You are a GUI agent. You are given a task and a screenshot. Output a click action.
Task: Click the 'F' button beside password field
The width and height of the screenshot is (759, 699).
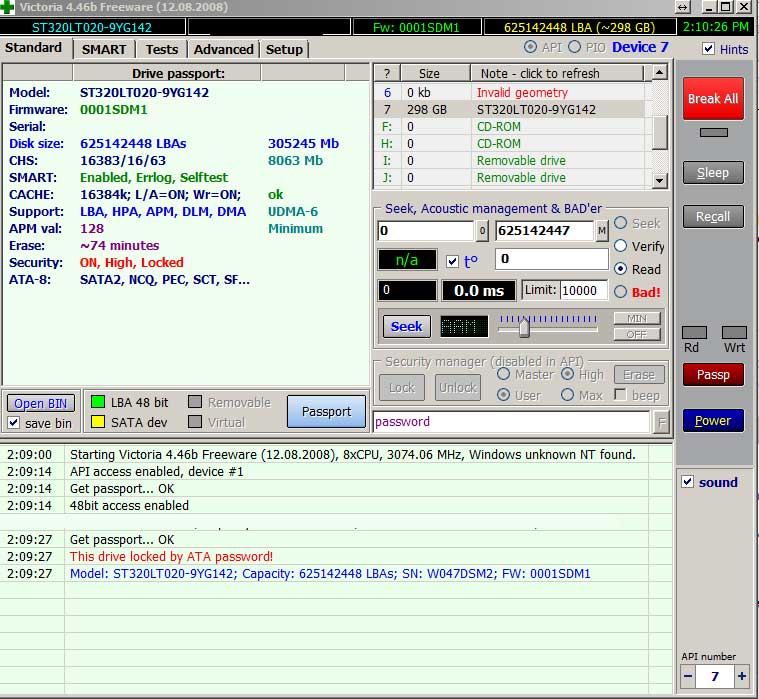(661, 423)
